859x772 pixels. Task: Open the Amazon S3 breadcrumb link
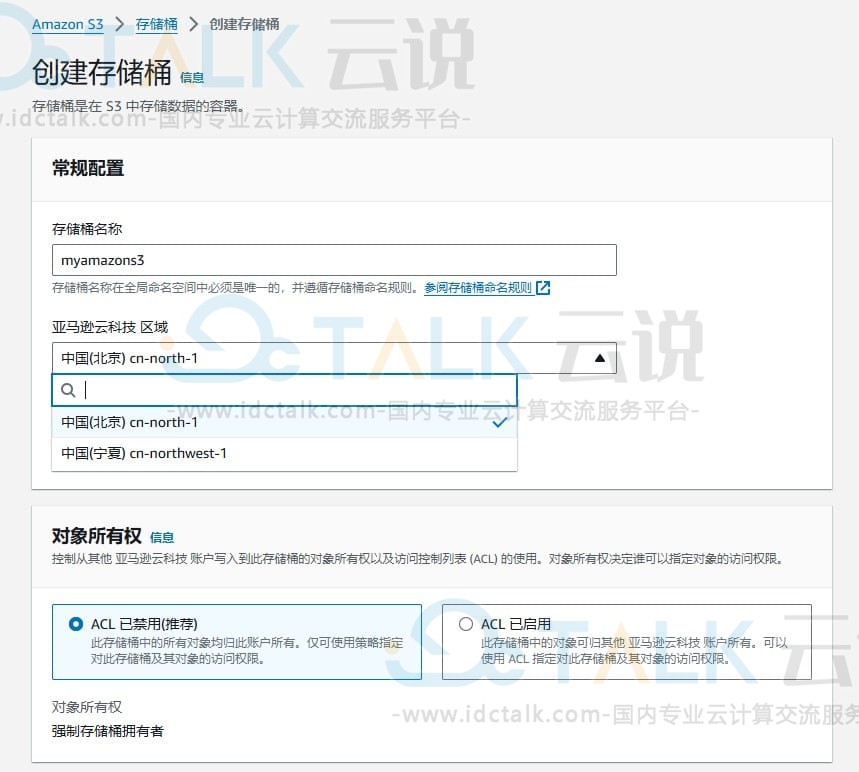click(67, 25)
